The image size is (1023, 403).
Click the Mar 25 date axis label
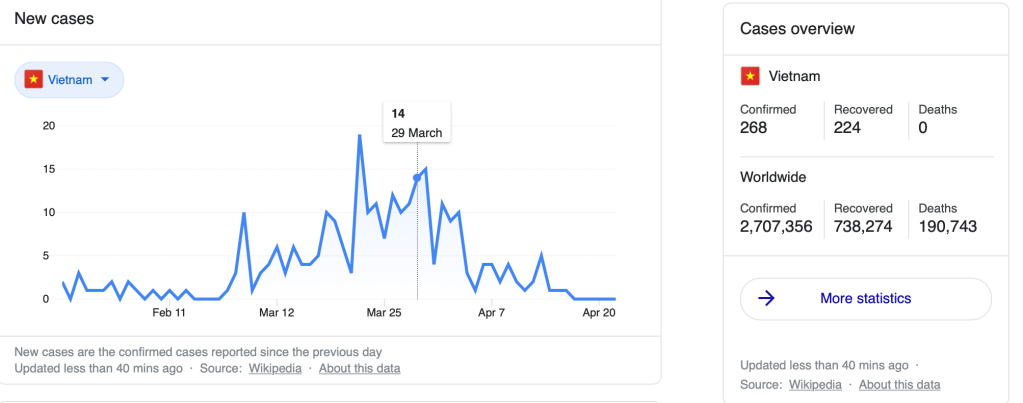[384, 313]
